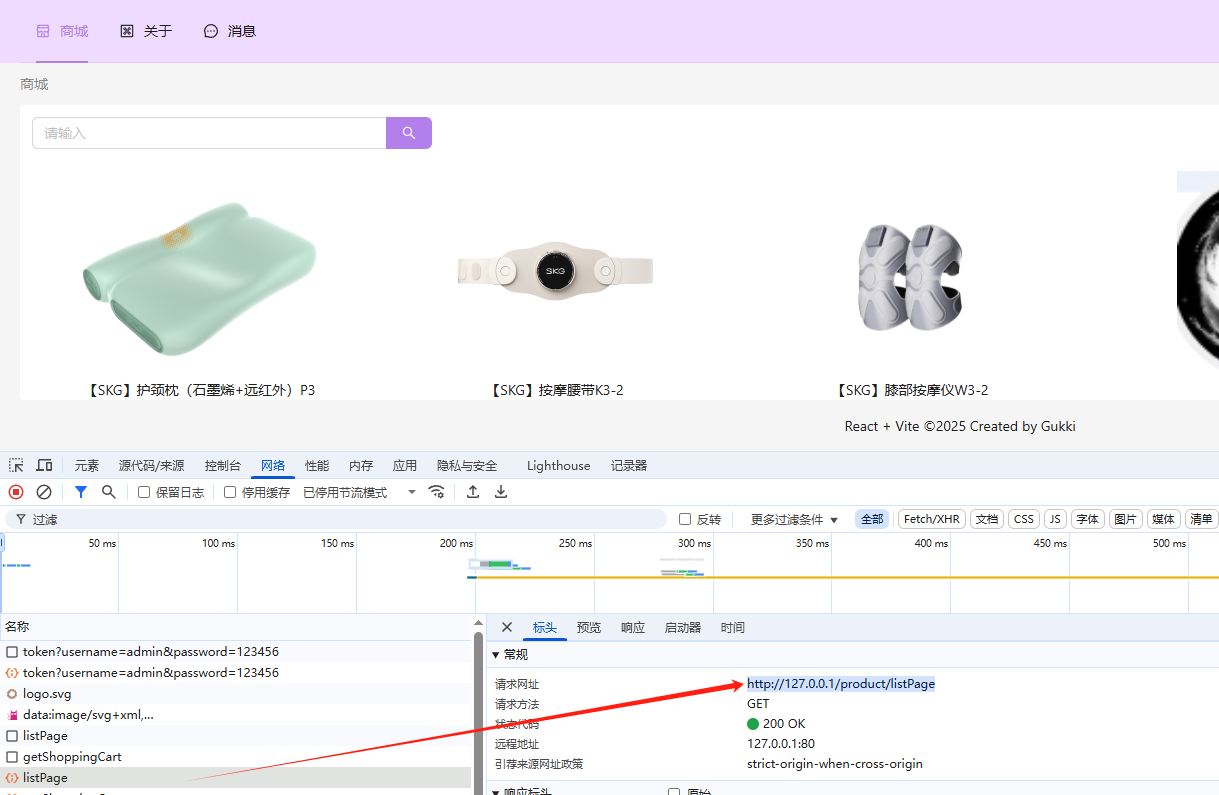Screen dimensions: 1219x795
Task: Open the 关于 navigation menu item
Action: tap(146, 31)
